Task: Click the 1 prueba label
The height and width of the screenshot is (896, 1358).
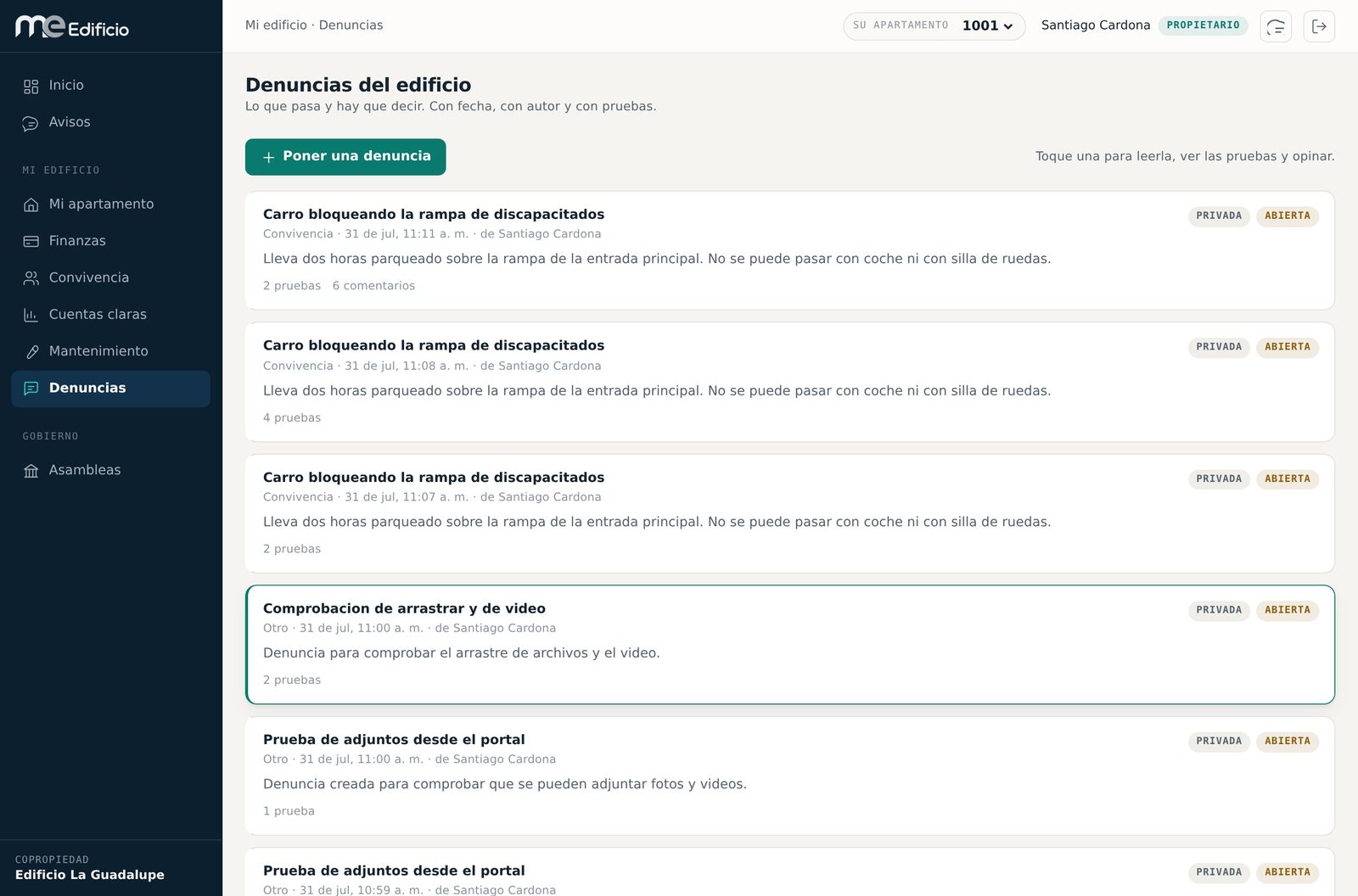Action: (x=289, y=811)
